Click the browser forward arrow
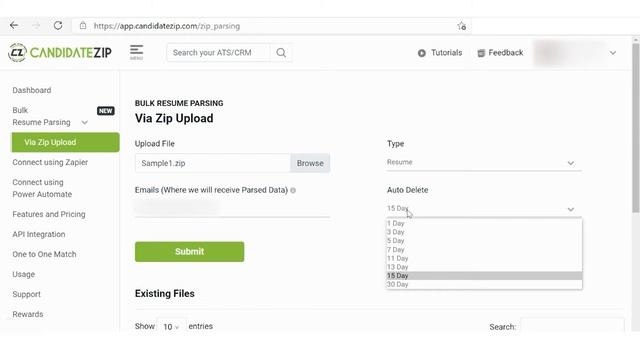The image size is (640, 360). coord(36,25)
